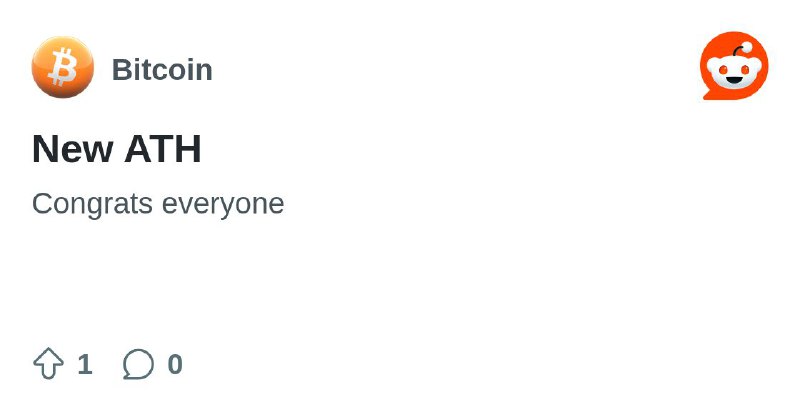Click the word "New" in title
800x417 pixels.
[x=73, y=149]
